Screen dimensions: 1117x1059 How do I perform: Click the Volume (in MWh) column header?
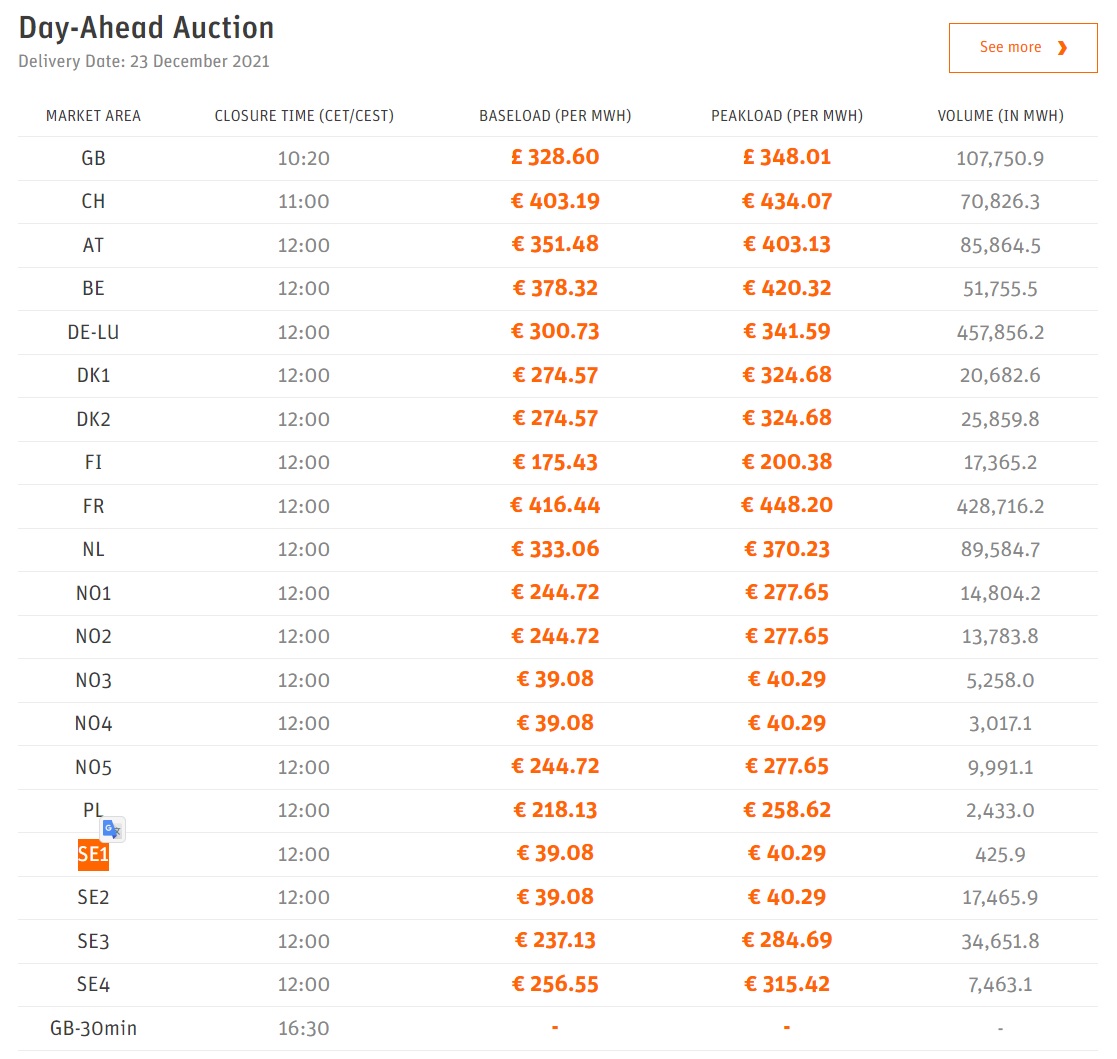click(1000, 116)
